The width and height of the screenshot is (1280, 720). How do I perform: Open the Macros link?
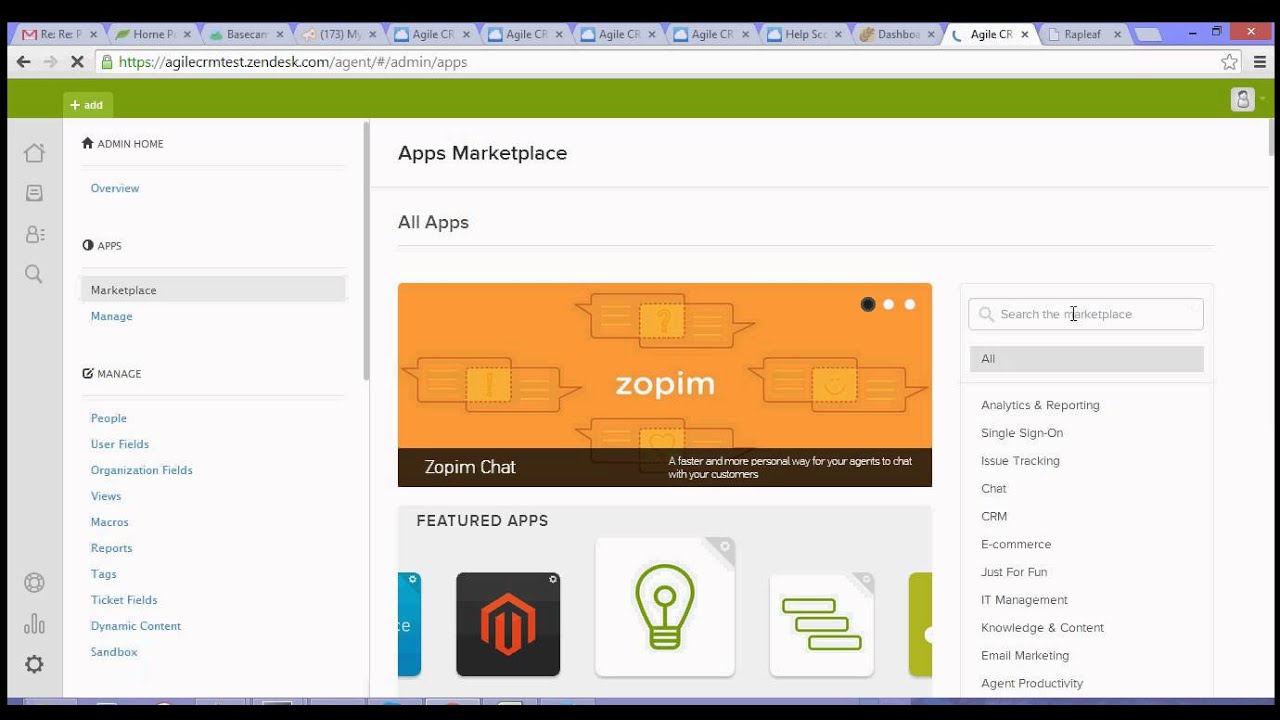[110, 522]
